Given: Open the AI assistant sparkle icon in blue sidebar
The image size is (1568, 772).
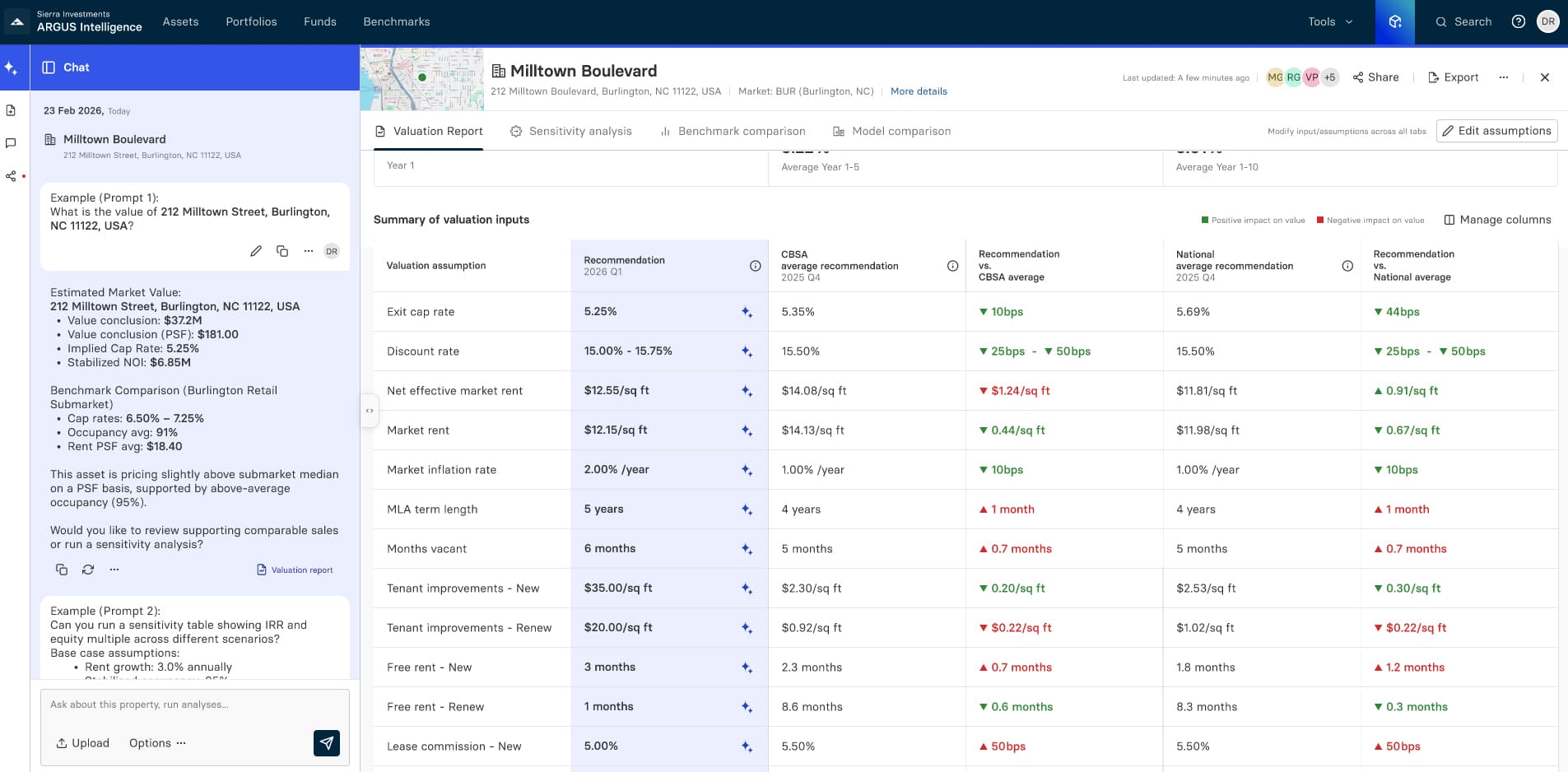Looking at the screenshot, I should 12,67.
